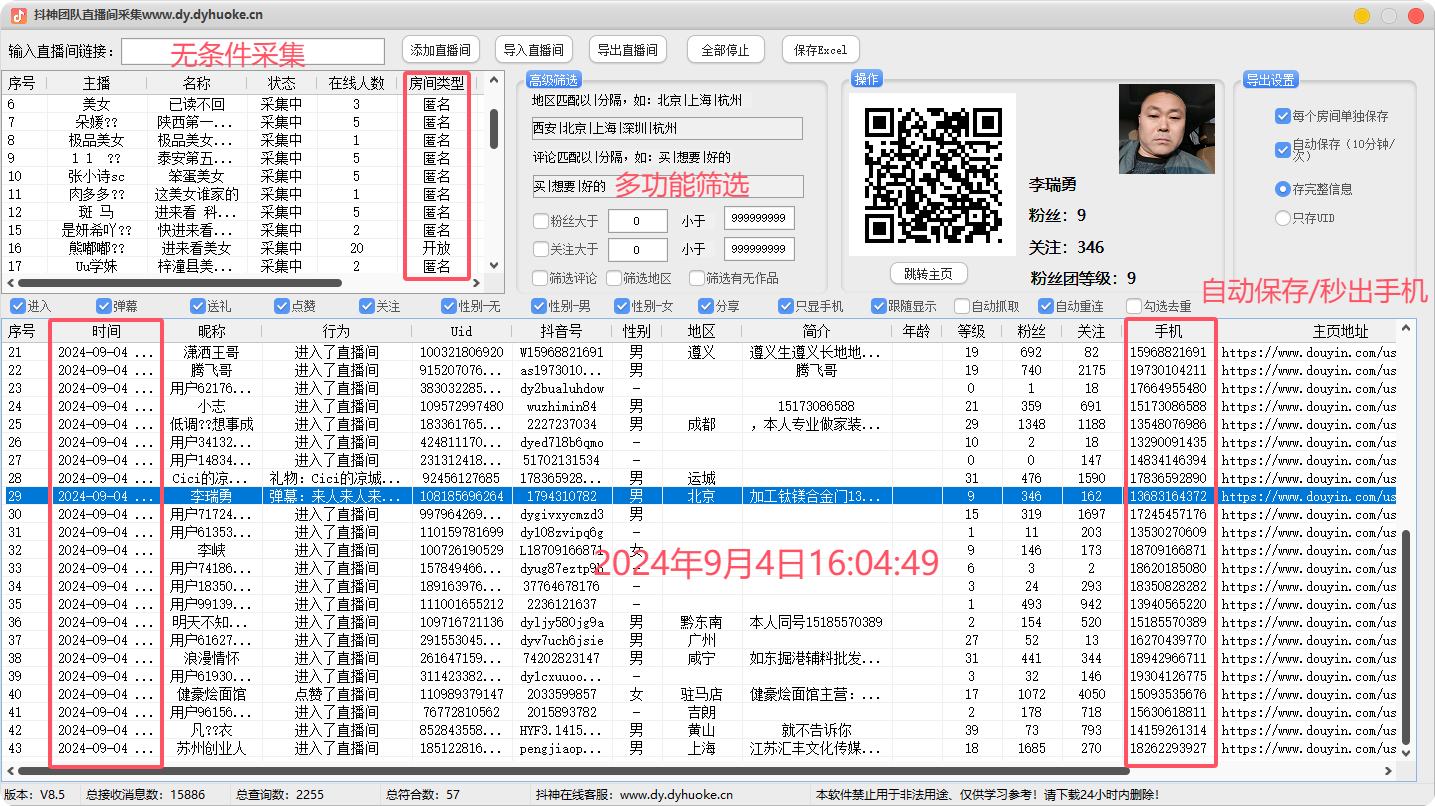Click the 直播间链接 input field

point(251,50)
